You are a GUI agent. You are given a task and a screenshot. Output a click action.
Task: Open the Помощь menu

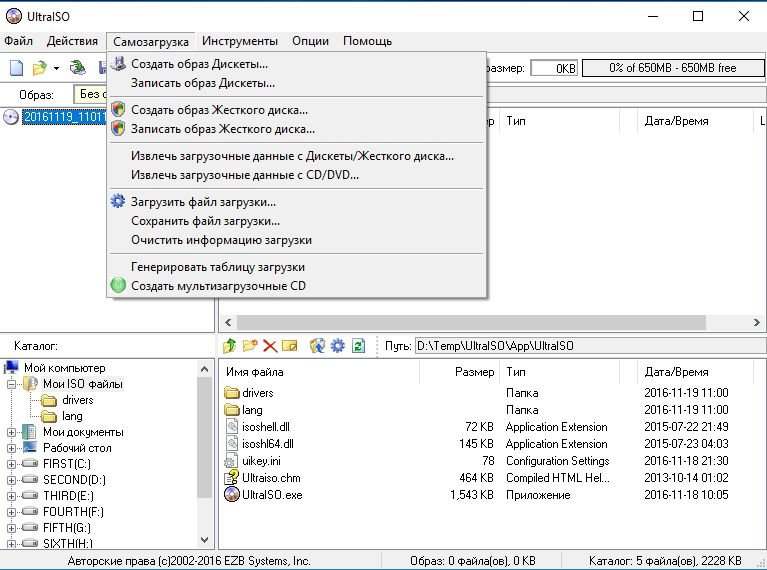click(367, 41)
